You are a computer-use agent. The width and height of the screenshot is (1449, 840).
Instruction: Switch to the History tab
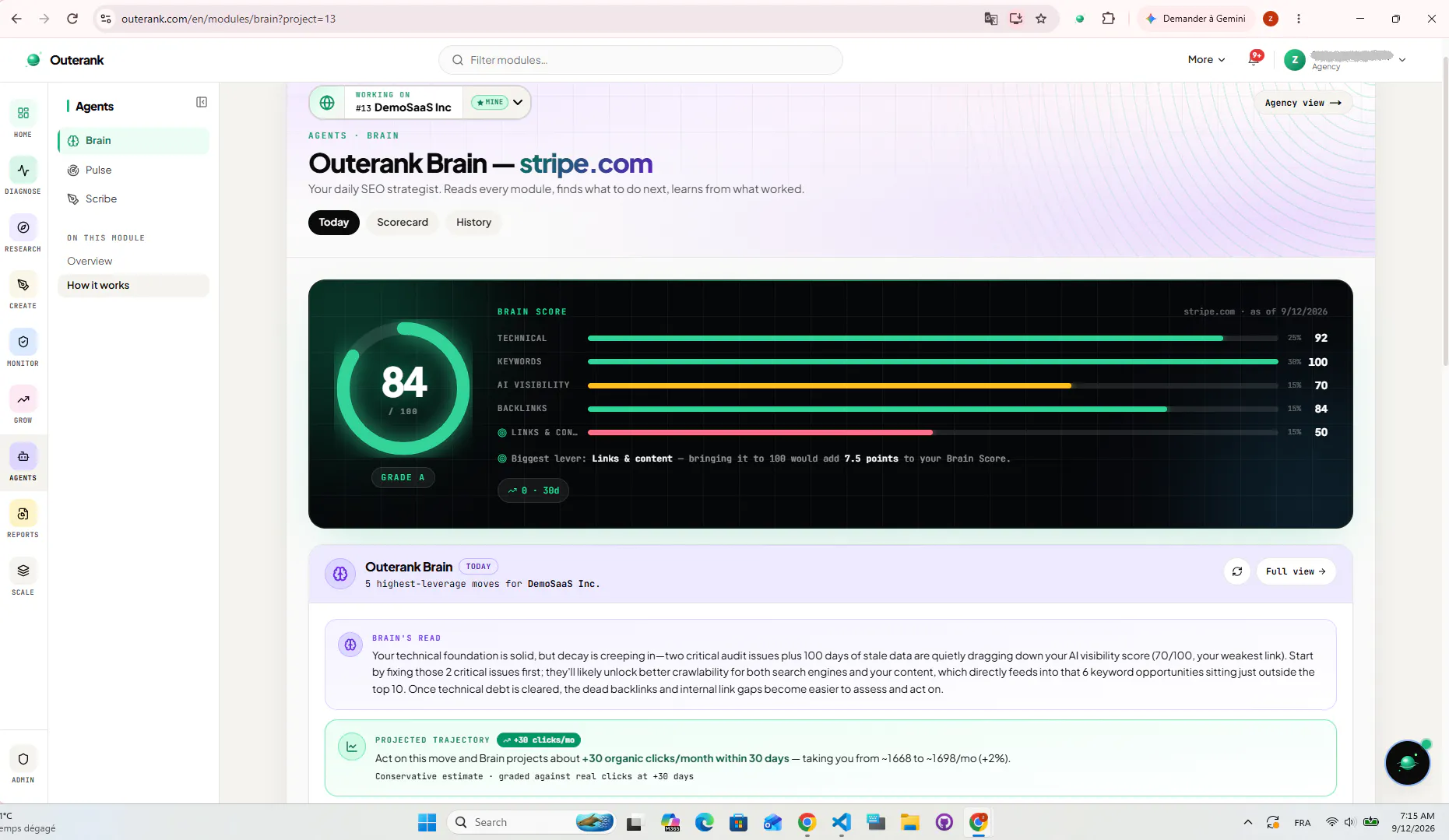473,223
